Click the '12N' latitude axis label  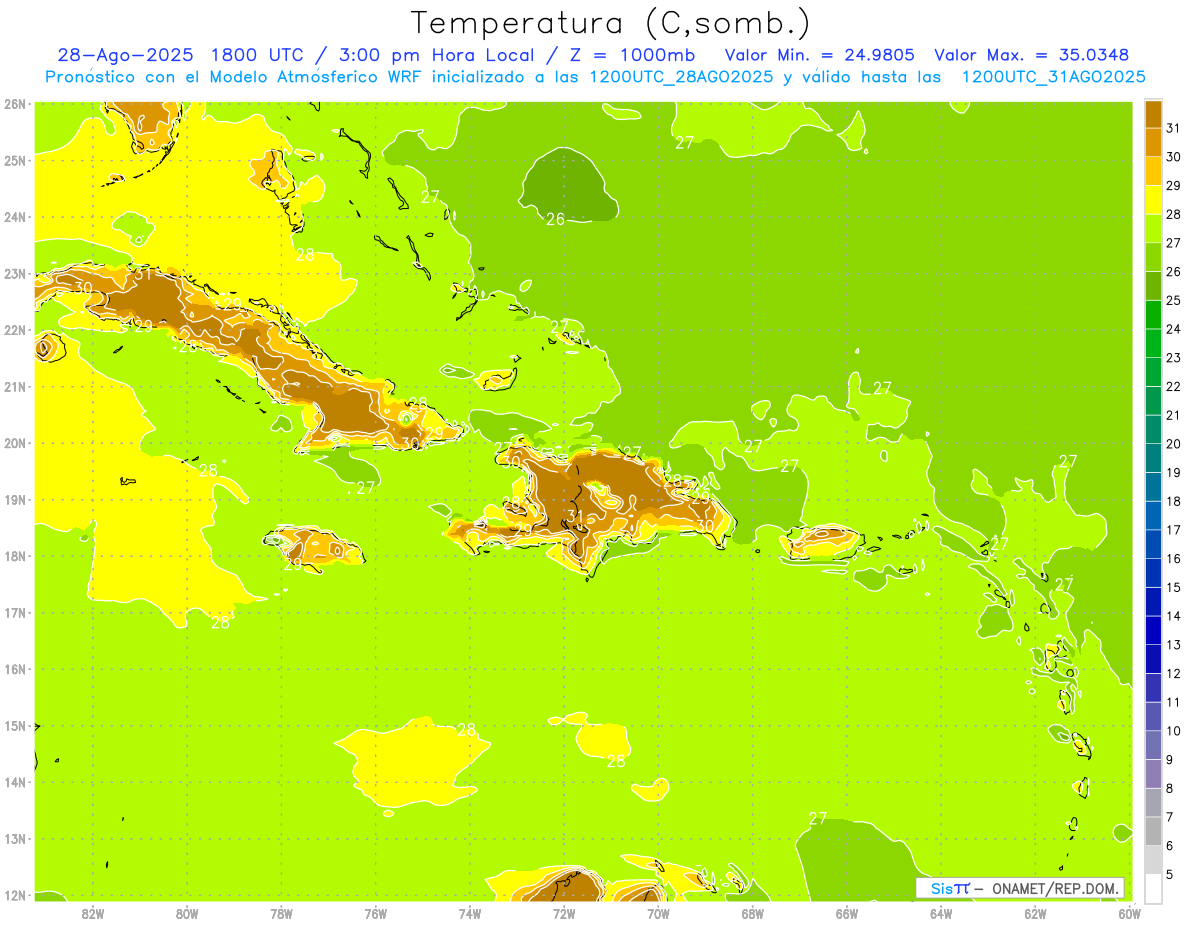(x=15, y=895)
